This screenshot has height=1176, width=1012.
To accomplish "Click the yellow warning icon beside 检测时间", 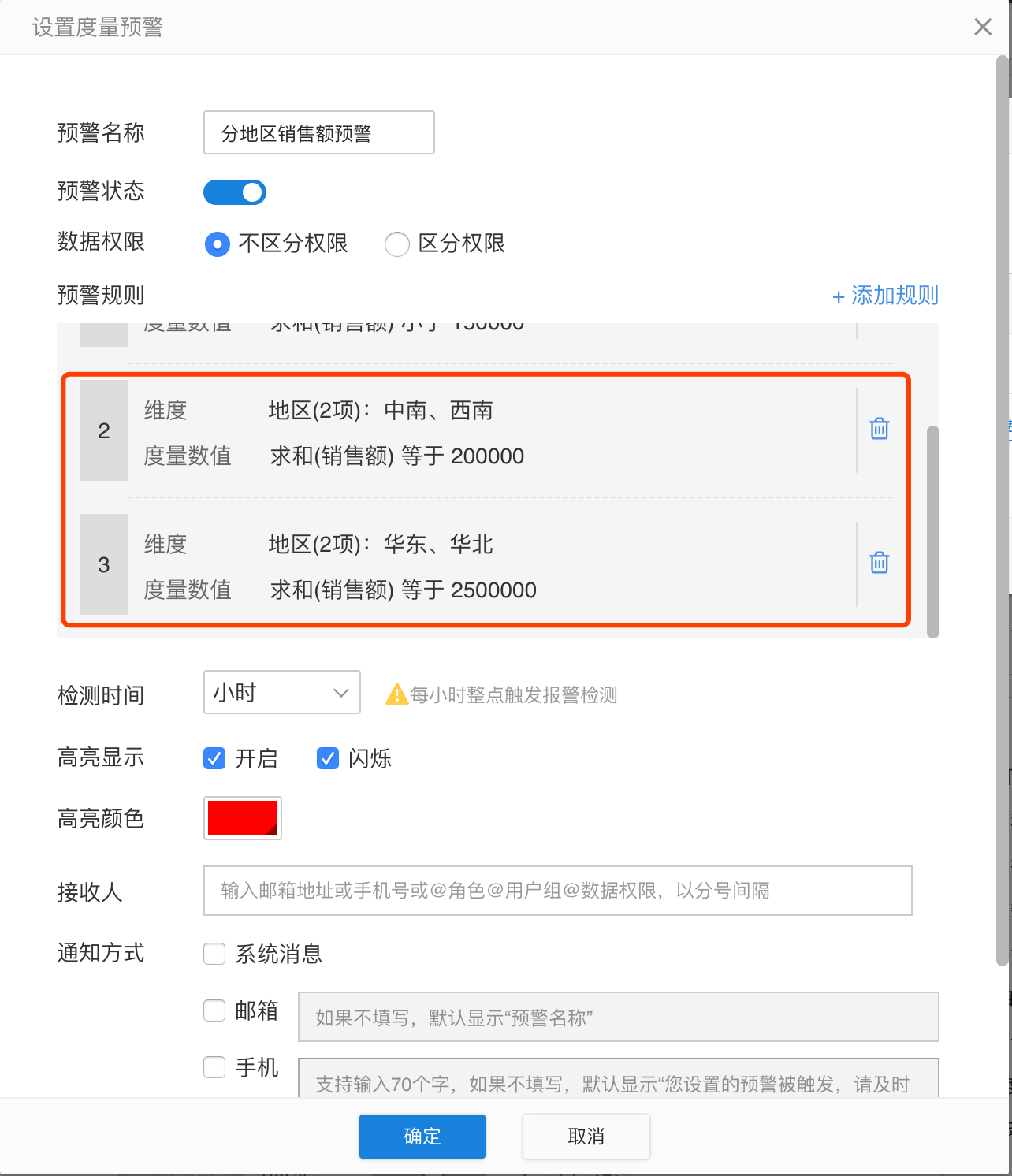I will [x=396, y=694].
